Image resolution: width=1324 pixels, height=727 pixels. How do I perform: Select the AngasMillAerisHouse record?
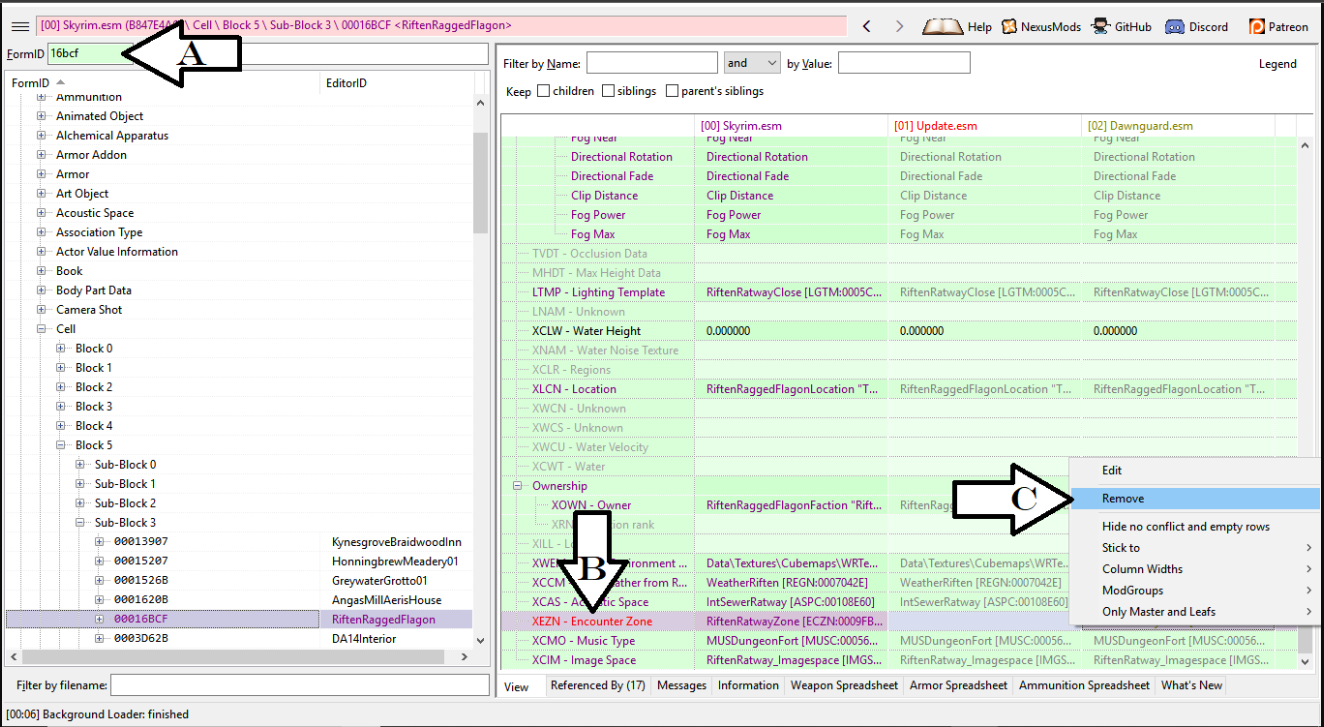(x=239, y=600)
